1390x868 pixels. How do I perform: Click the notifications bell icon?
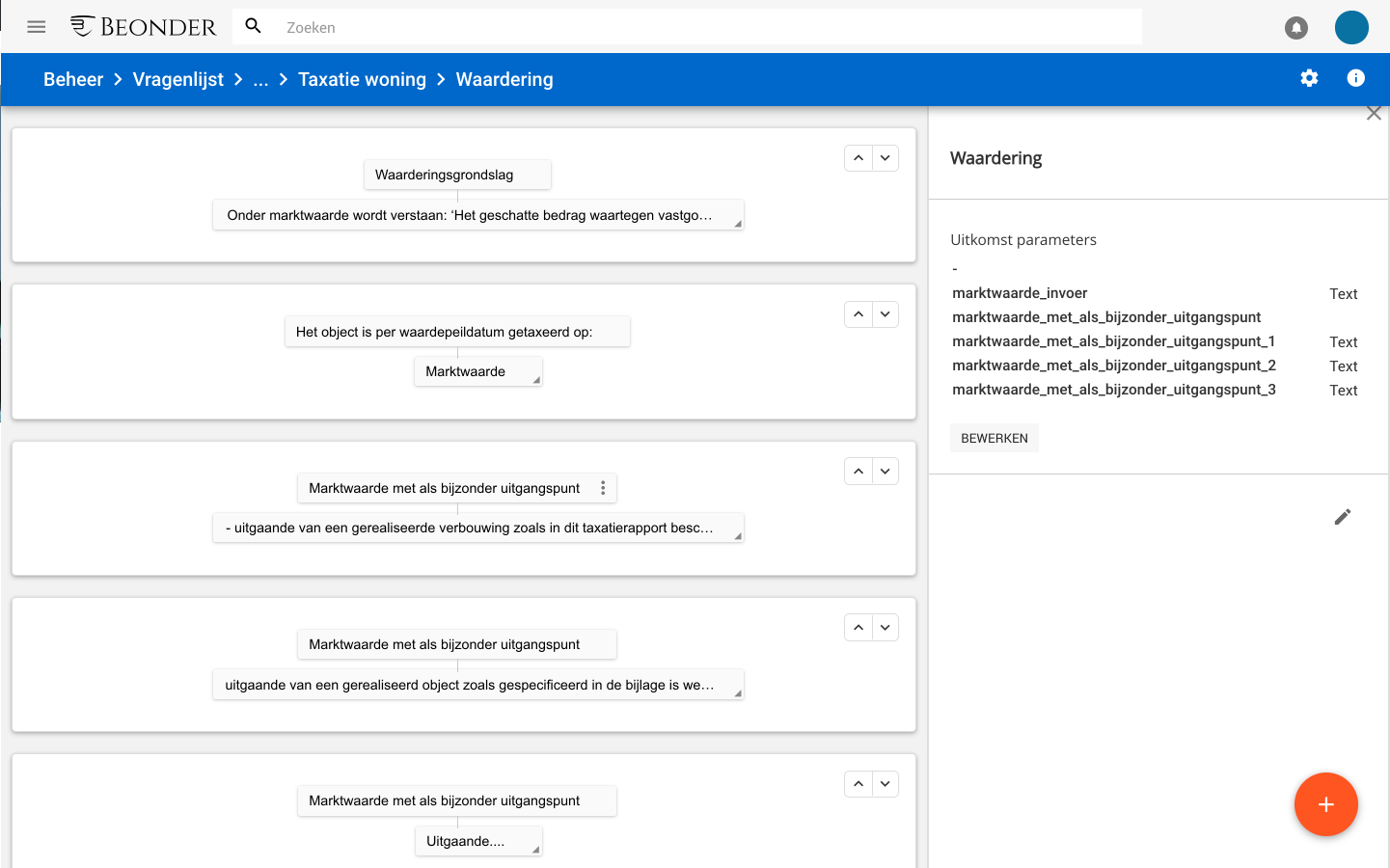pyautogui.click(x=1296, y=28)
